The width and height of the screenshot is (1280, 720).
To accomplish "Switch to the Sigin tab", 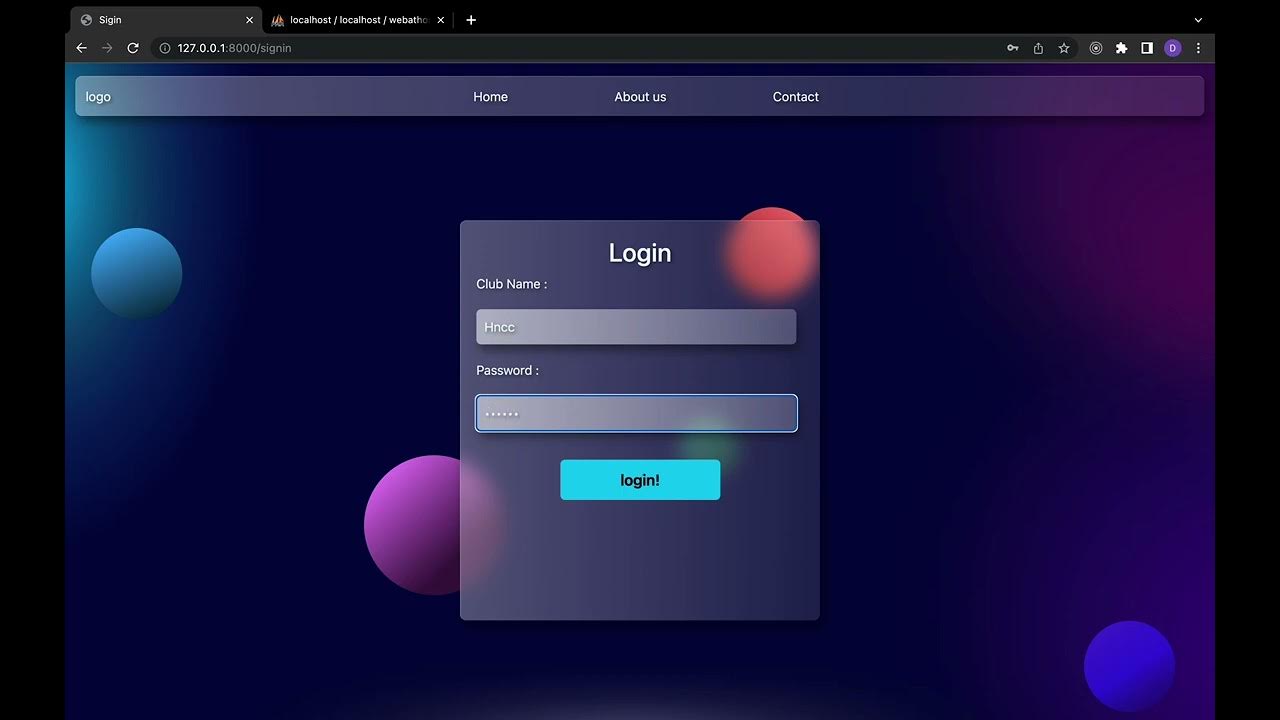I will click(166, 20).
